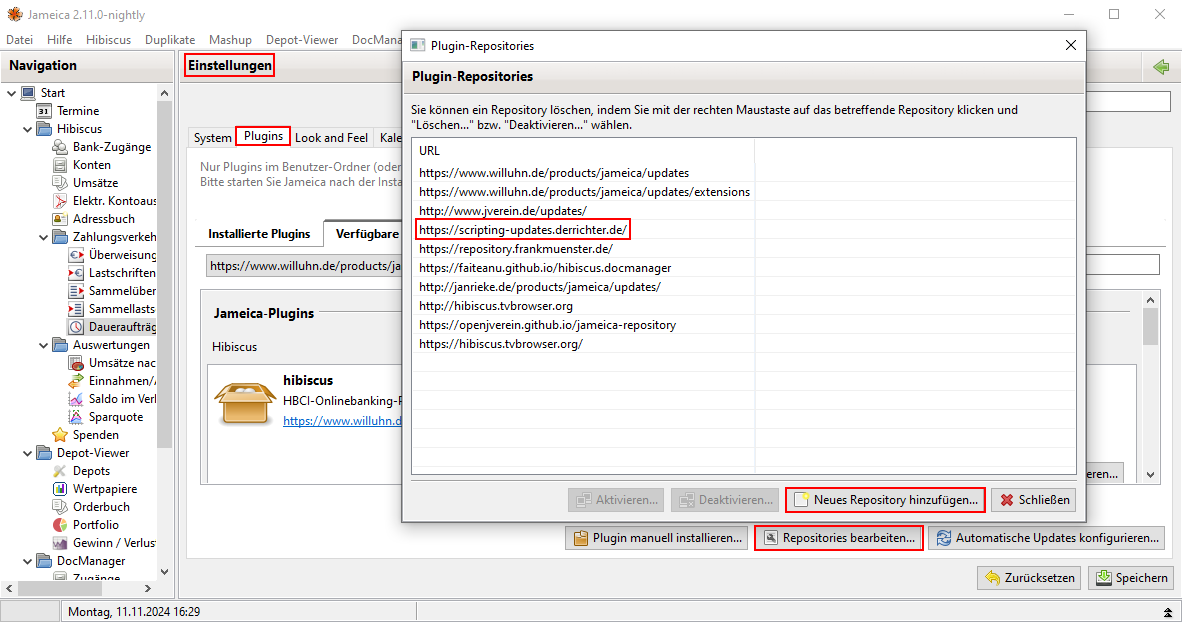Select openjverein.github.io jameica-repository row
The height and width of the screenshot is (622, 1182).
(x=743, y=325)
